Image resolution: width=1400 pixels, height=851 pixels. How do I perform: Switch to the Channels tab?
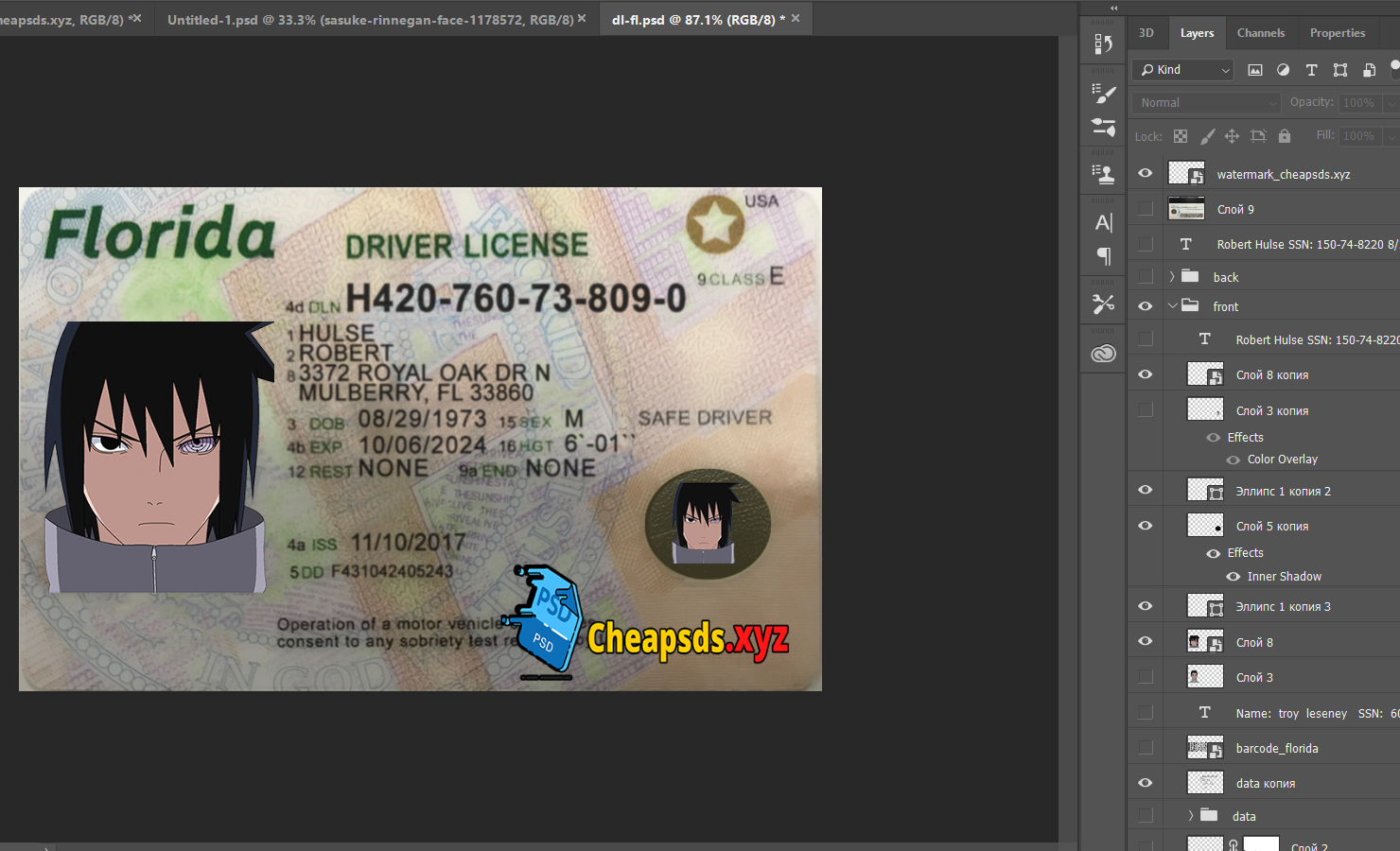1260,33
